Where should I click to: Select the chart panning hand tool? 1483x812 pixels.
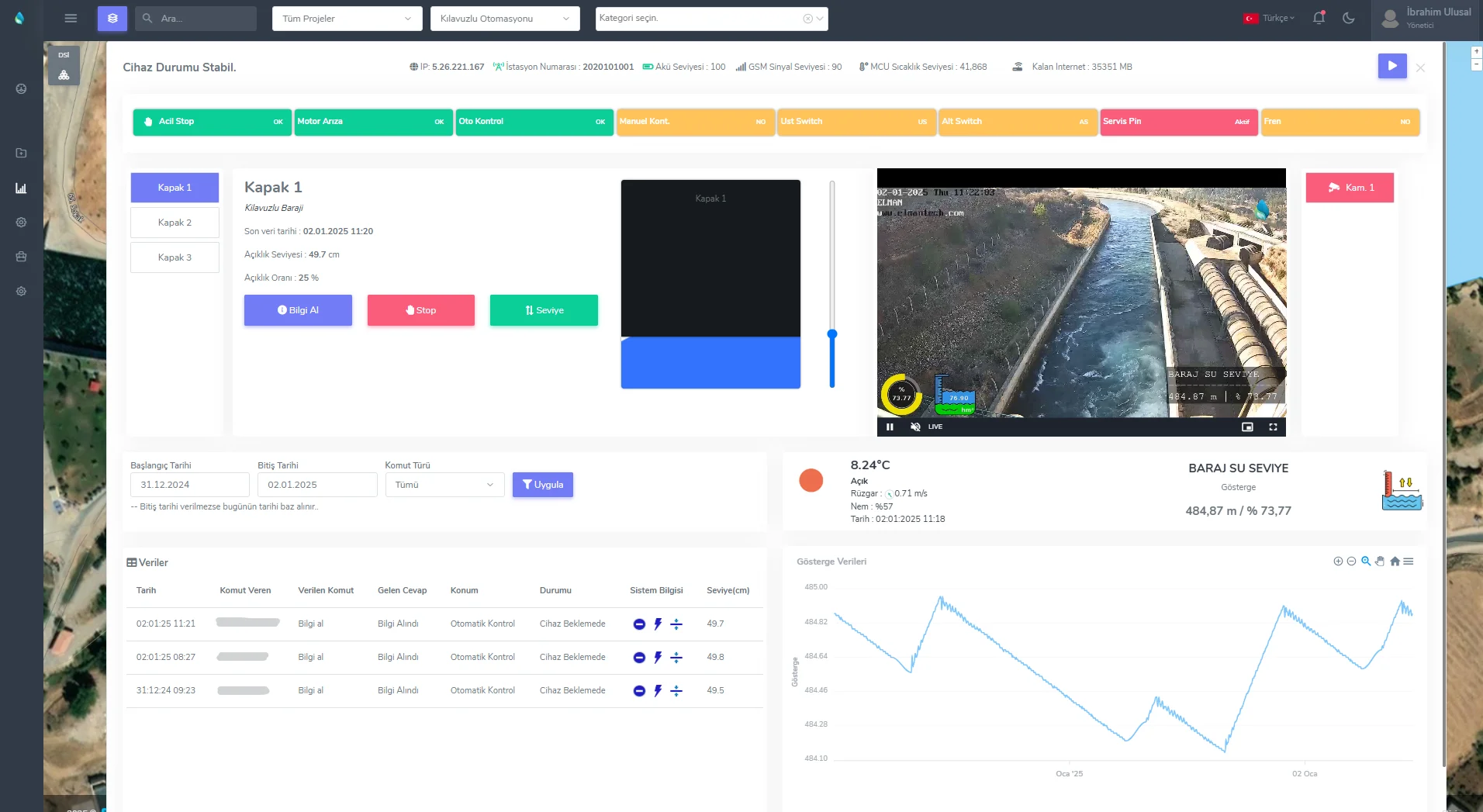coord(1380,561)
